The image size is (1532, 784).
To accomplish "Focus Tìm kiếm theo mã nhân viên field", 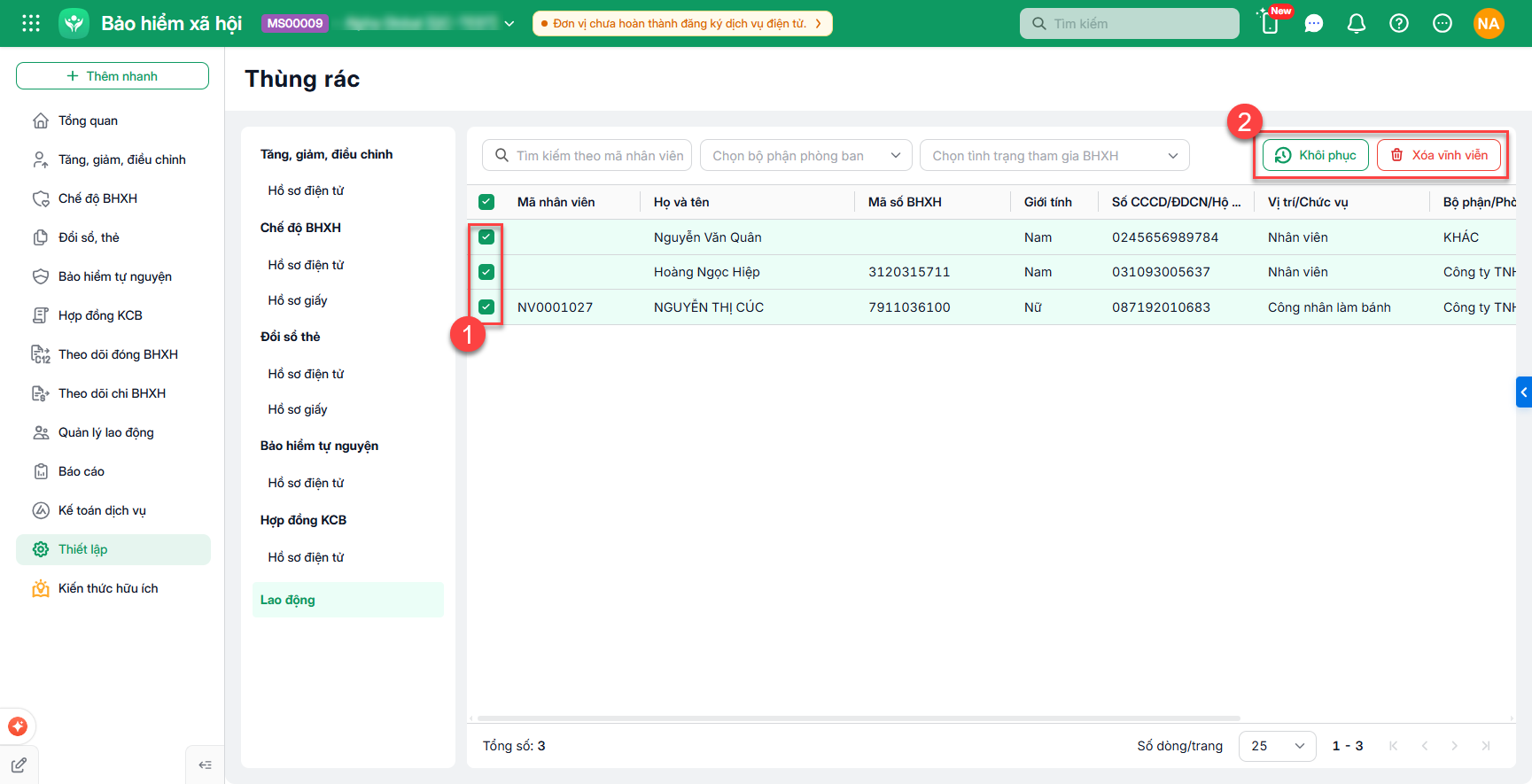I will coord(587,156).
